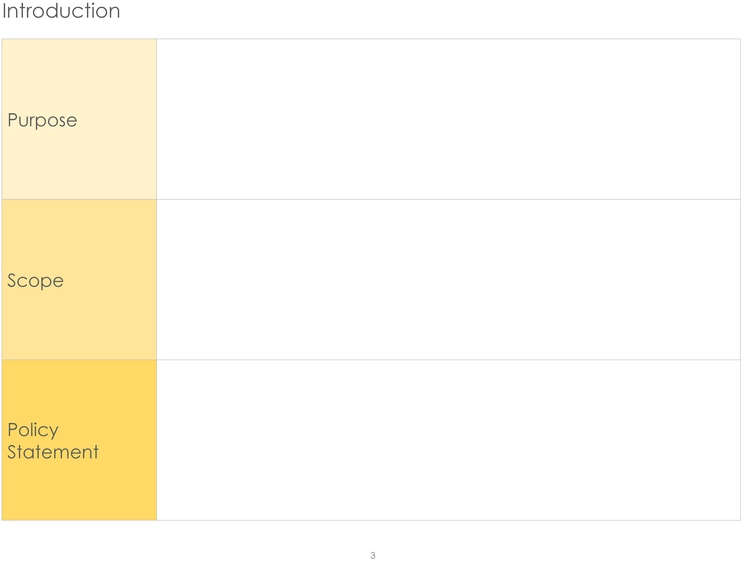Image resolution: width=744 pixels, height=562 pixels.
Task: Click the word Scope text
Action: 35,281
